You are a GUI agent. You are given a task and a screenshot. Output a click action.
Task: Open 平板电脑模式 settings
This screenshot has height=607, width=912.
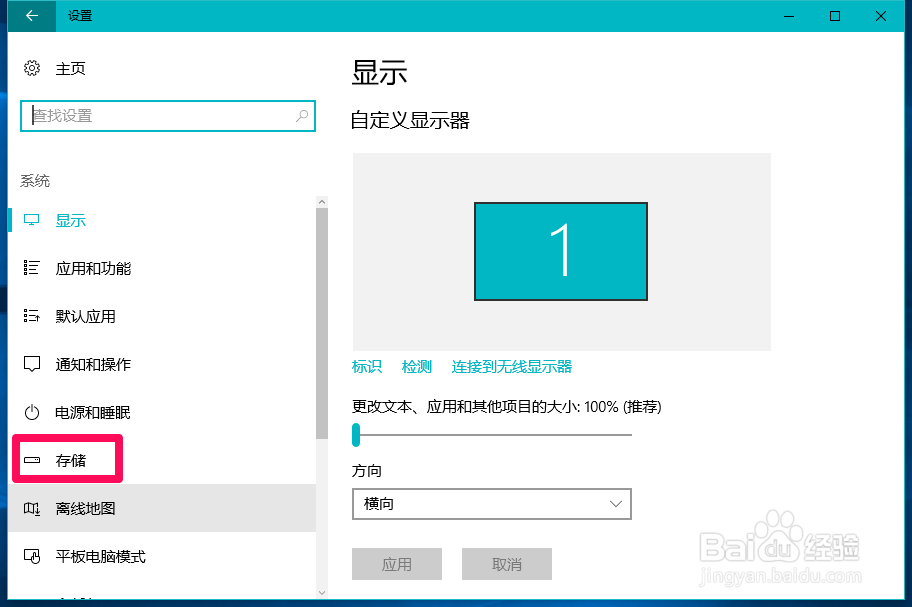pyautogui.click(x=162, y=556)
